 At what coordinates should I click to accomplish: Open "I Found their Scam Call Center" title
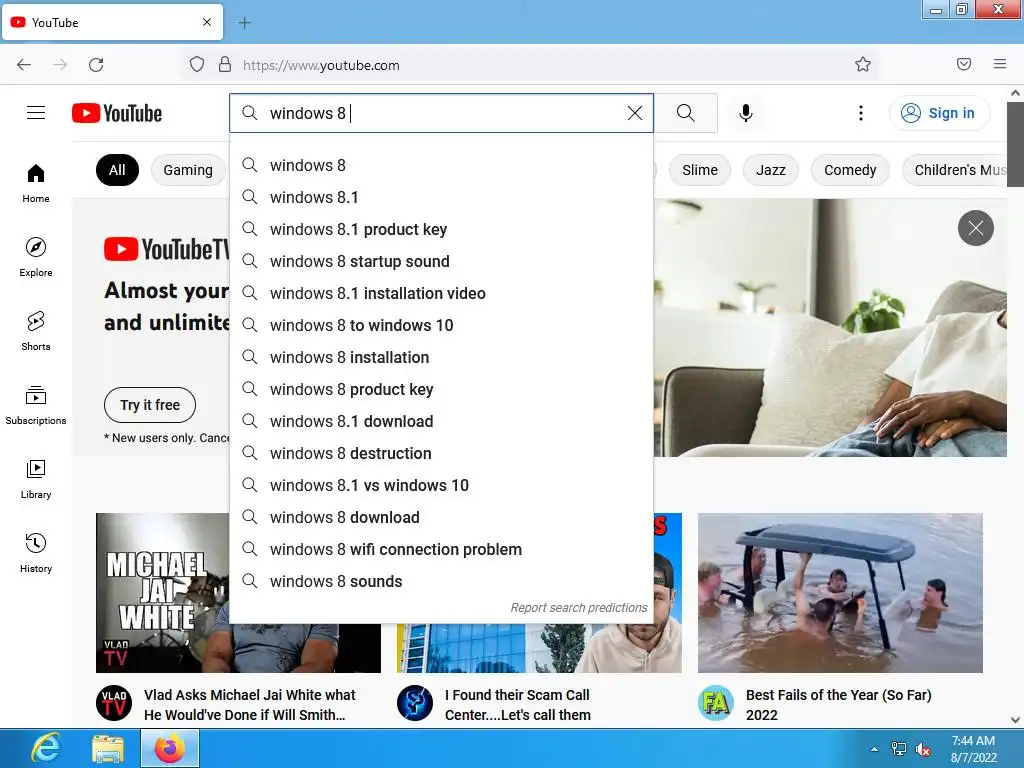coord(517,705)
